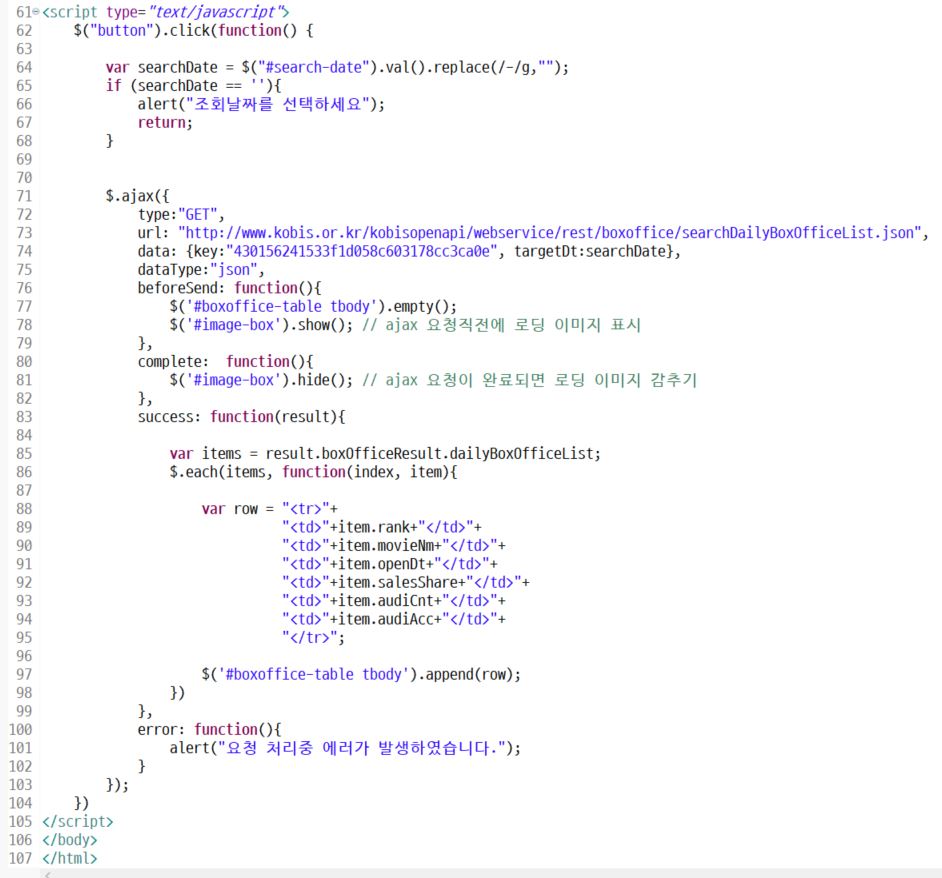Screen dimensions: 942x878
Task: Click $("button").click on line 62
Action: click(x=142, y=31)
